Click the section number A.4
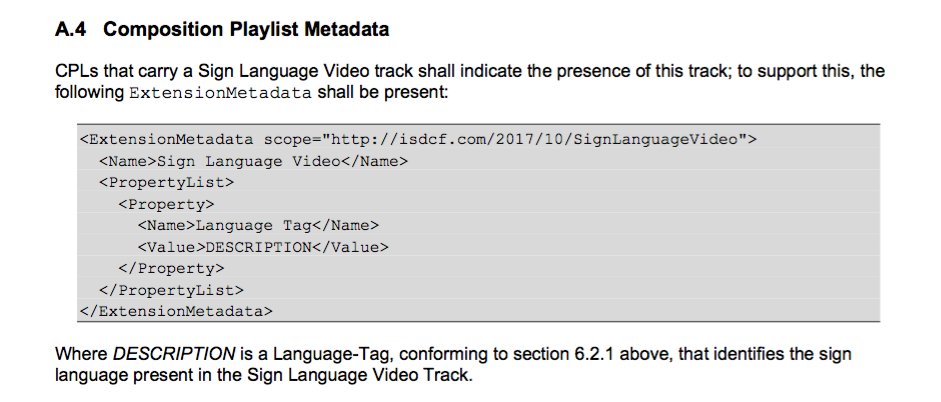This screenshot has width=941, height=402. [x=72, y=30]
